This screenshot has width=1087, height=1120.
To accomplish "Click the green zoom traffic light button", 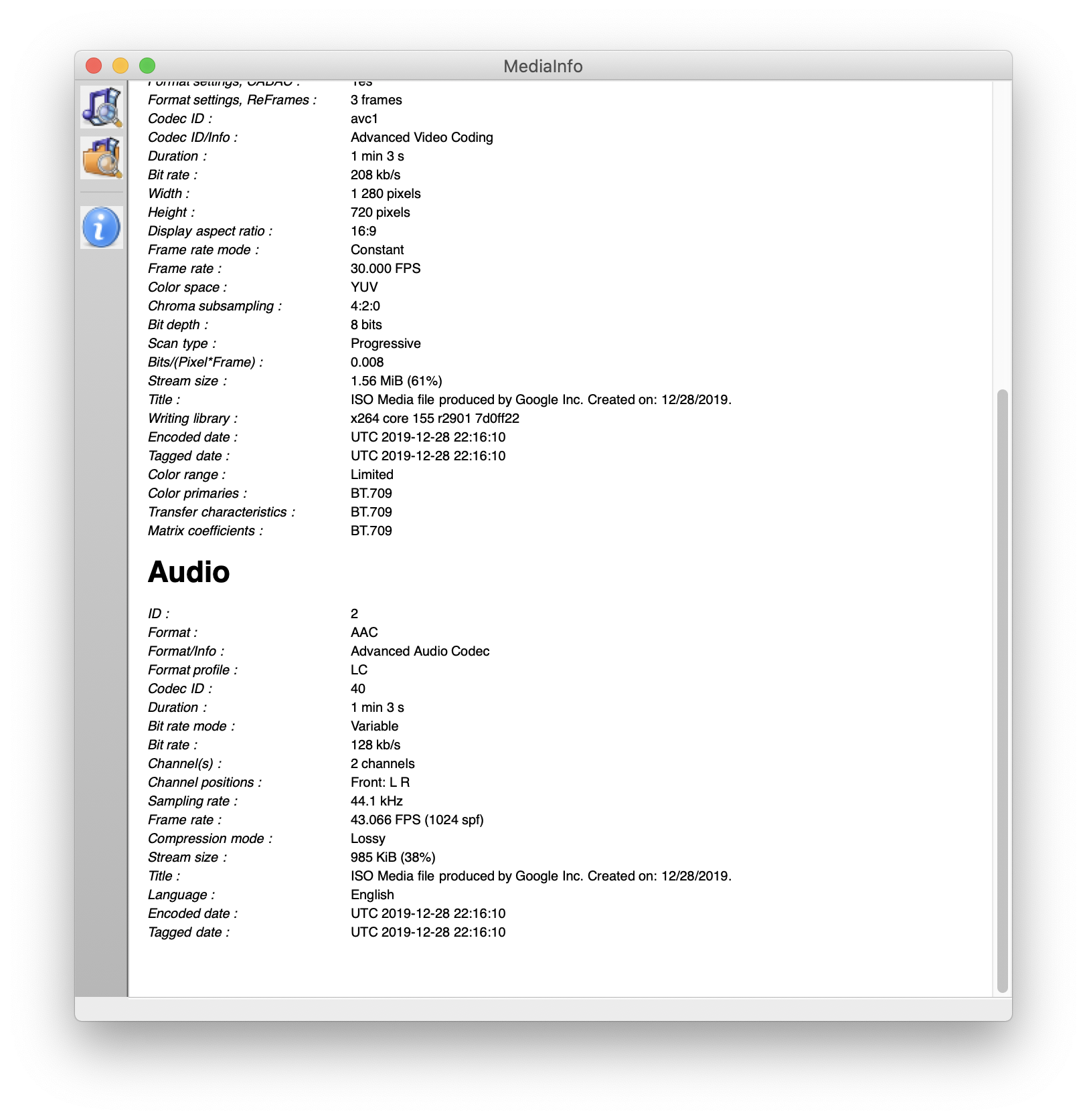I will pos(147,66).
